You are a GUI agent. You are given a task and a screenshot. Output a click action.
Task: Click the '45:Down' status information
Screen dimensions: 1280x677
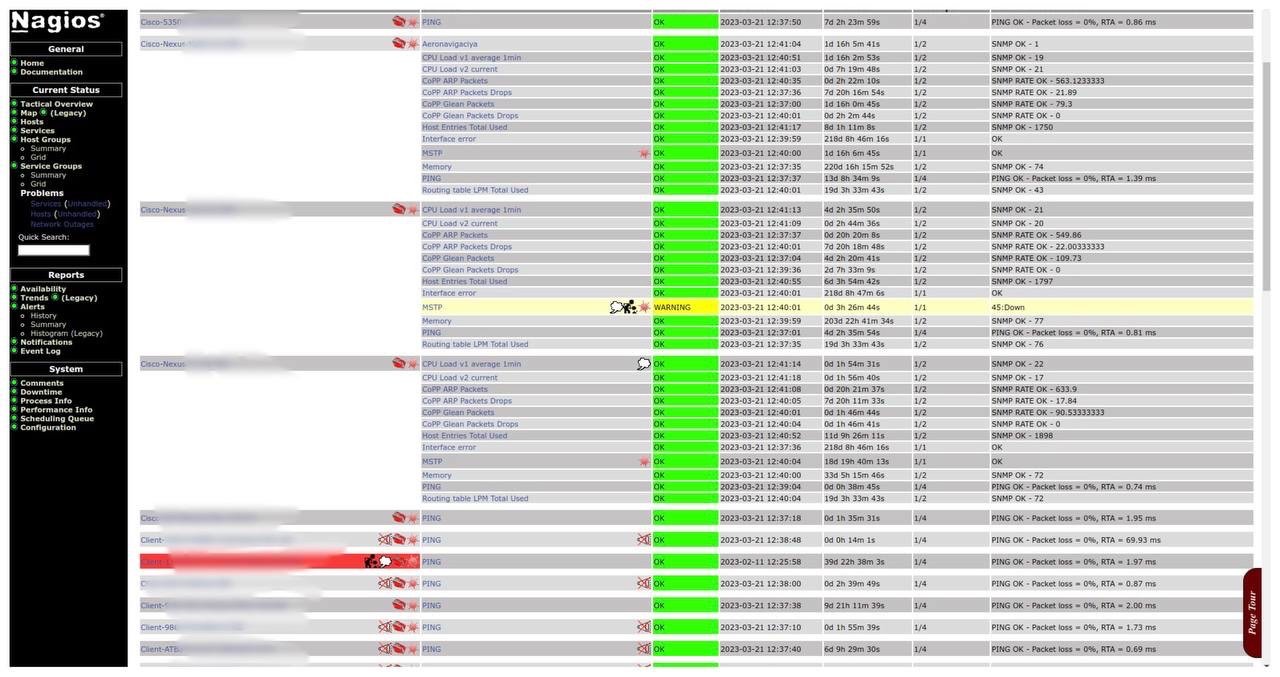coord(1008,308)
